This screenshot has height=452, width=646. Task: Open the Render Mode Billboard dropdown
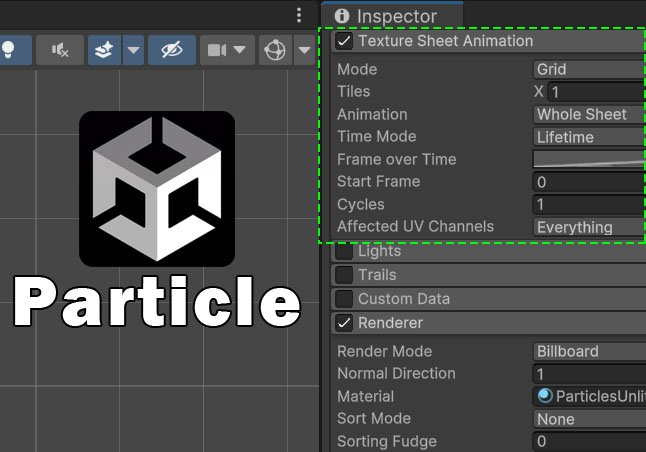[x=588, y=351]
